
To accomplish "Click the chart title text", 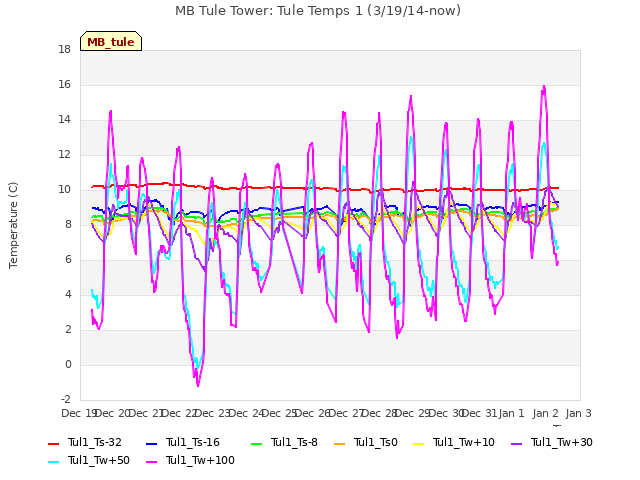I will (x=318, y=10).
